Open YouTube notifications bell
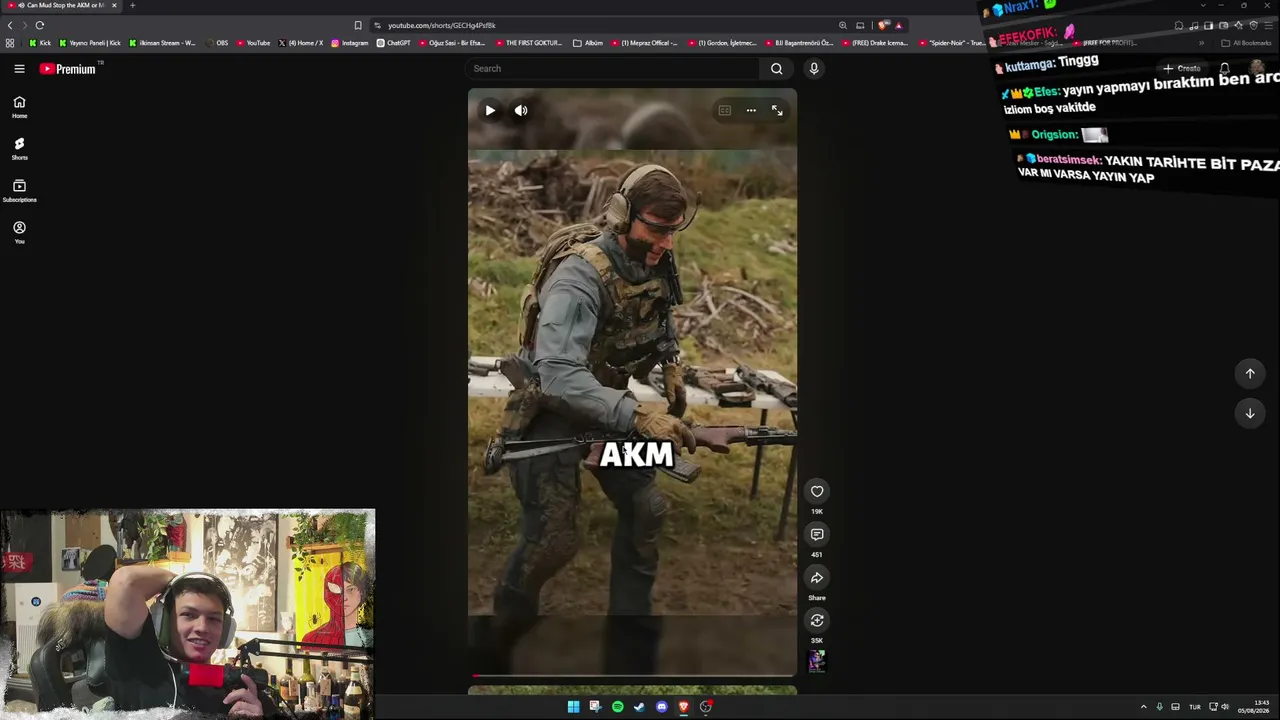The height and width of the screenshot is (720, 1280). click(1224, 69)
